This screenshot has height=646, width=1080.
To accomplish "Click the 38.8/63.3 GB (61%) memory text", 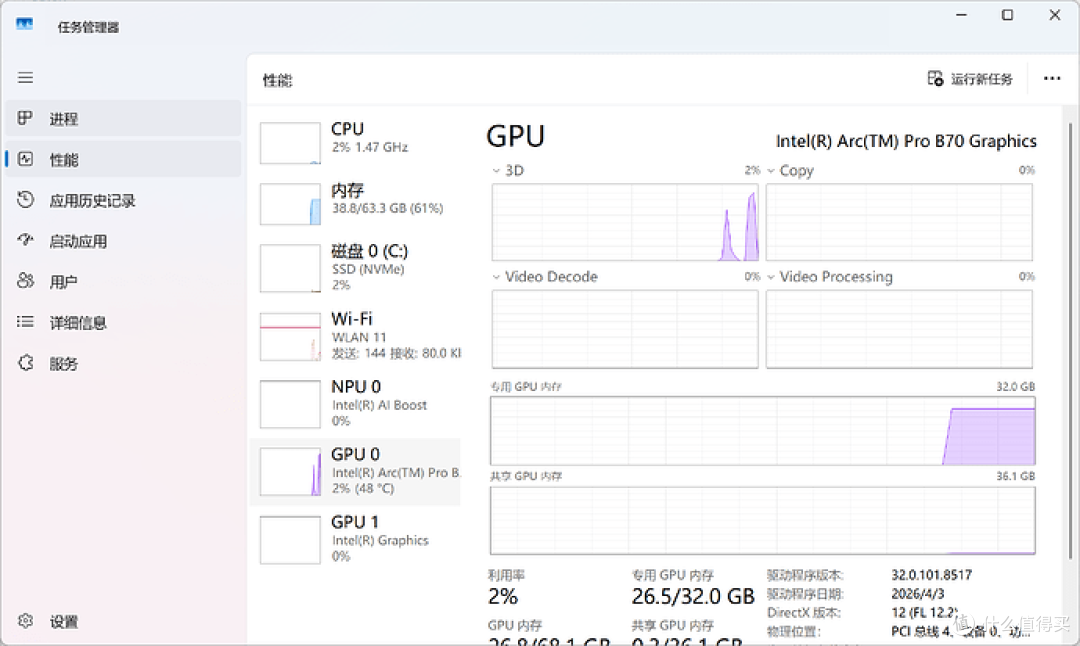I will (x=388, y=208).
